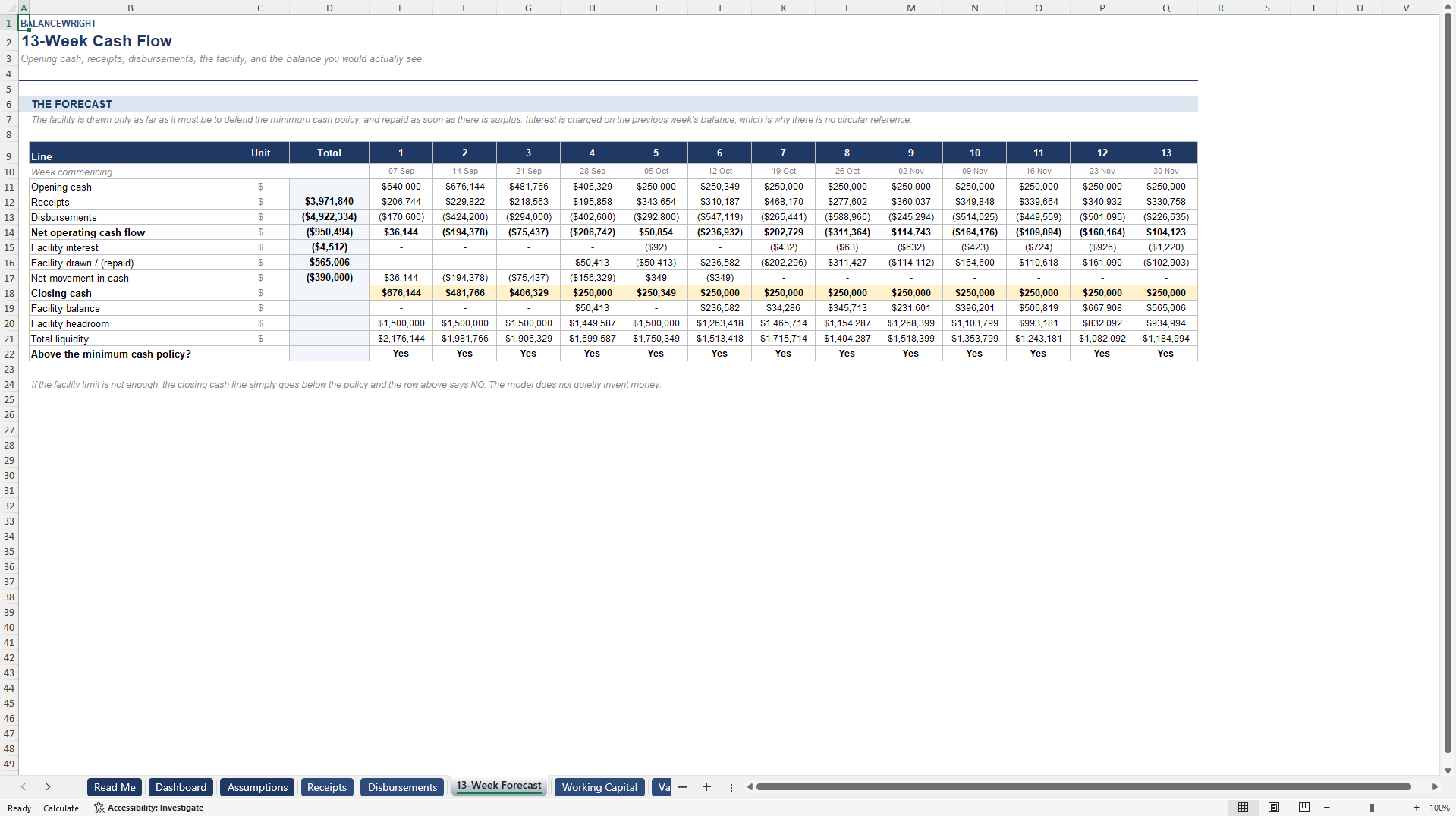The height and width of the screenshot is (816, 1456).
Task: Click zoom out minus icon
Action: pyautogui.click(x=1327, y=808)
